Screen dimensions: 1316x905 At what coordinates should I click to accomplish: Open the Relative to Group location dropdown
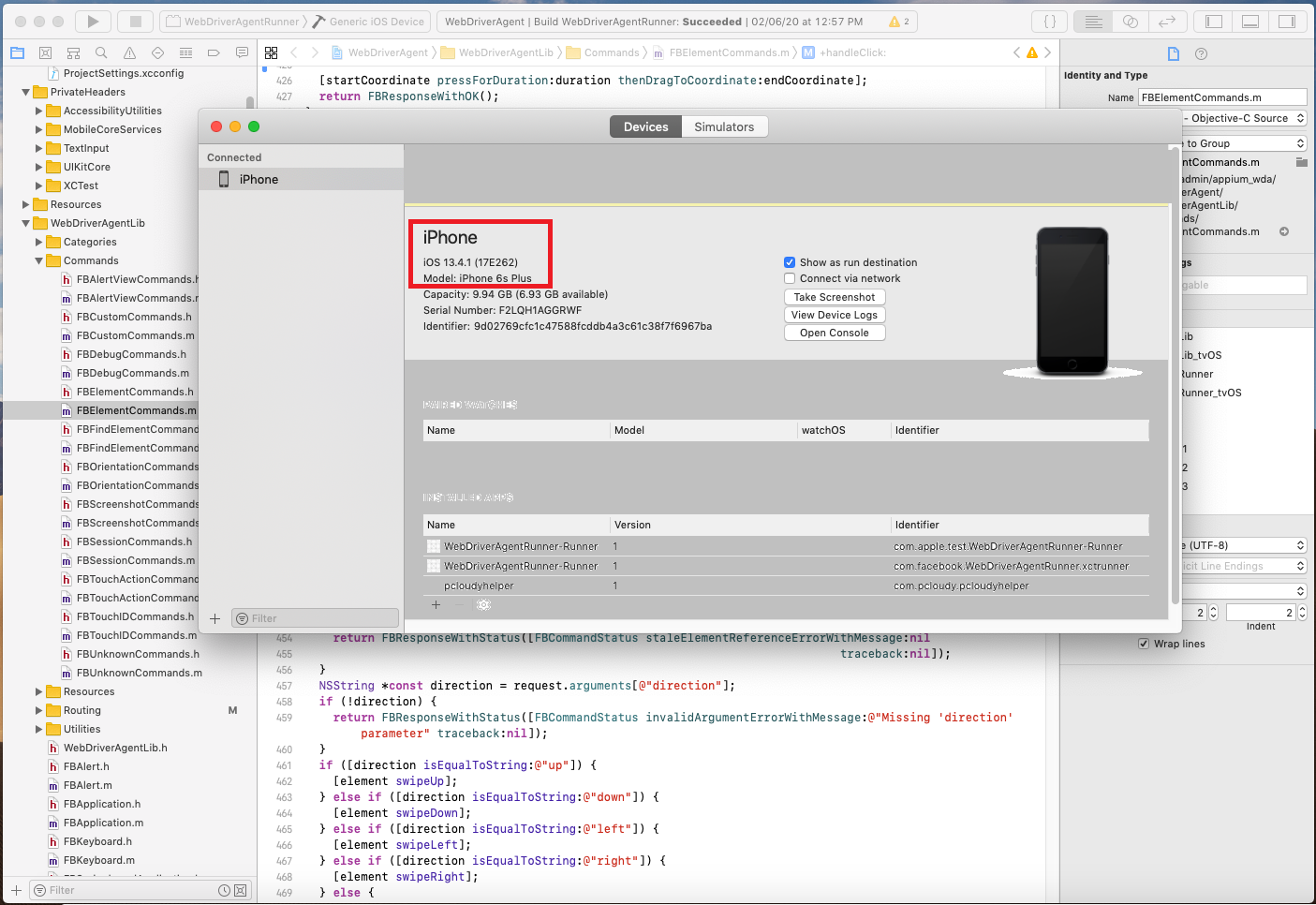click(1243, 143)
